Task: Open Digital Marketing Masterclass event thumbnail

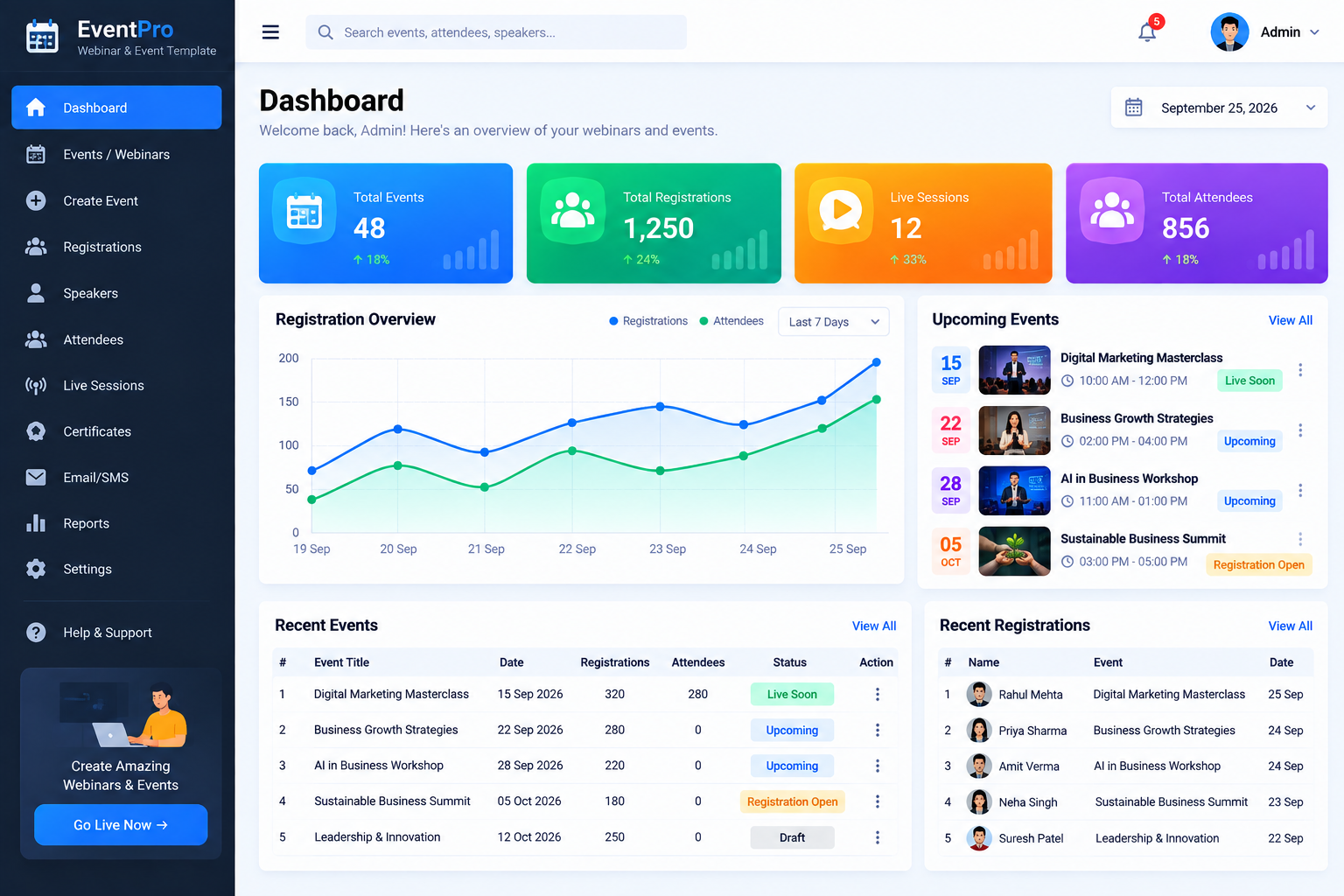Action: (x=1014, y=370)
